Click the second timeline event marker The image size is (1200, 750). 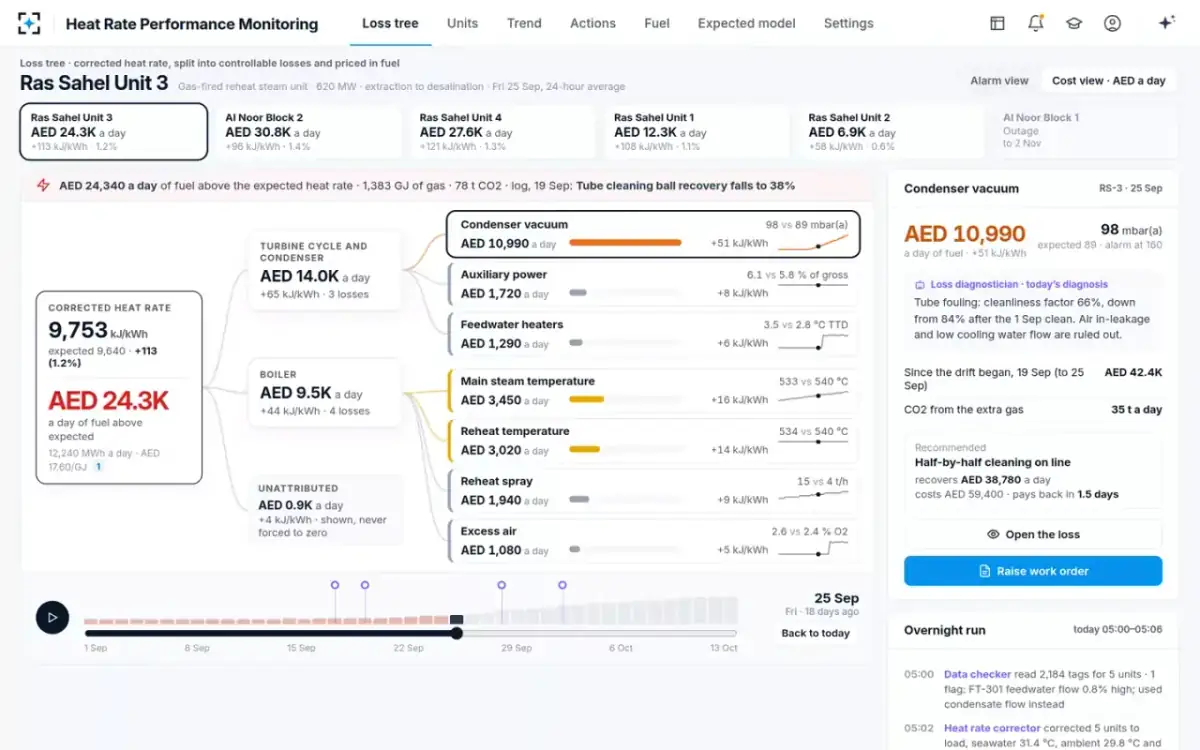pos(365,585)
